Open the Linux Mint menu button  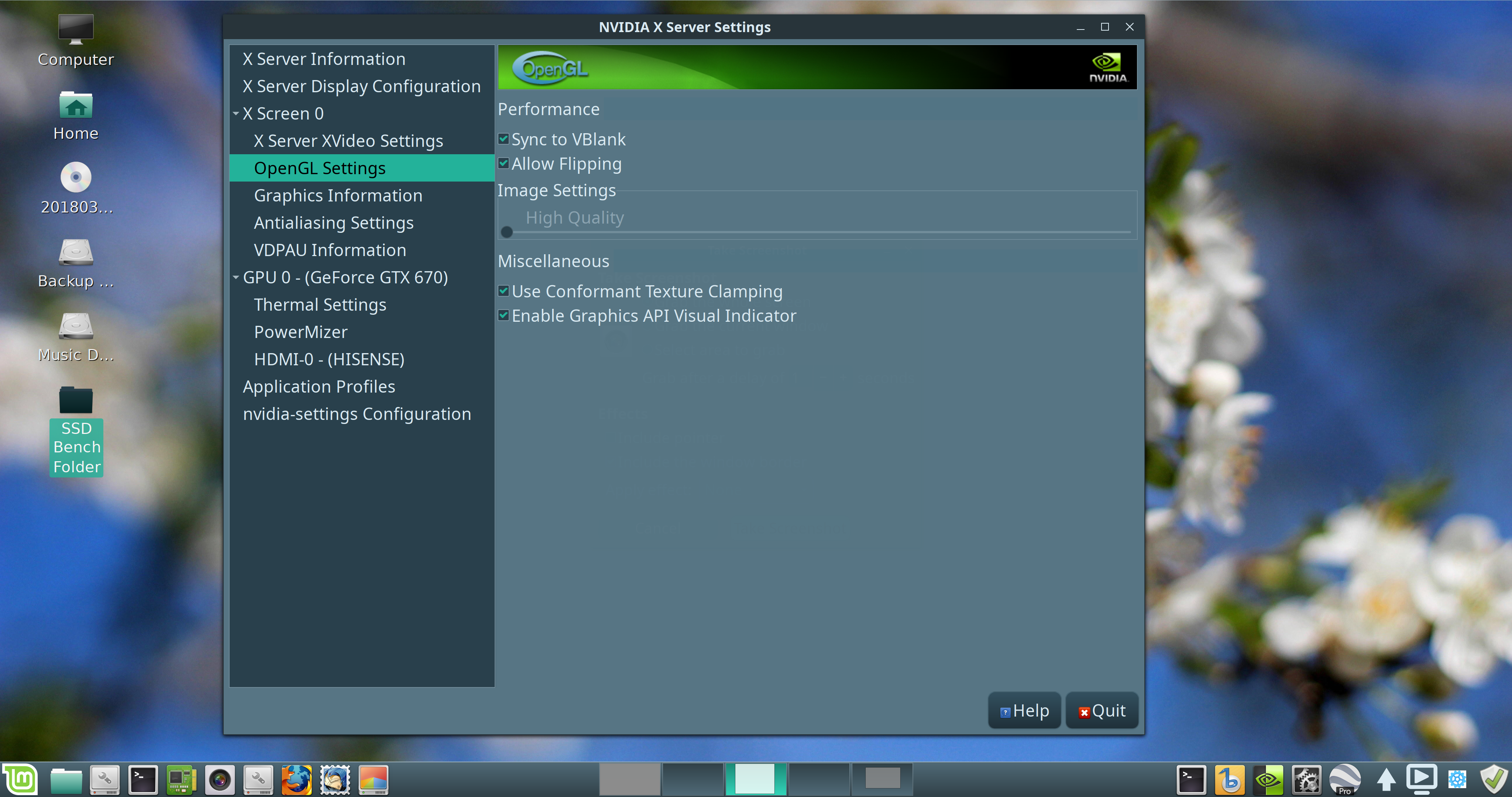click(x=21, y=779)
